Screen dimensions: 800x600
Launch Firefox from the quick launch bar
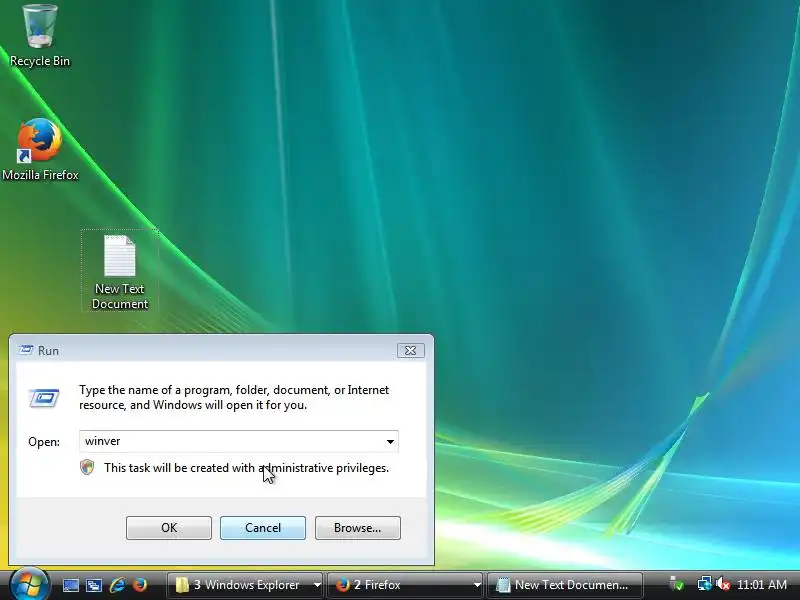pyautogui.click(x=140, y=585)
